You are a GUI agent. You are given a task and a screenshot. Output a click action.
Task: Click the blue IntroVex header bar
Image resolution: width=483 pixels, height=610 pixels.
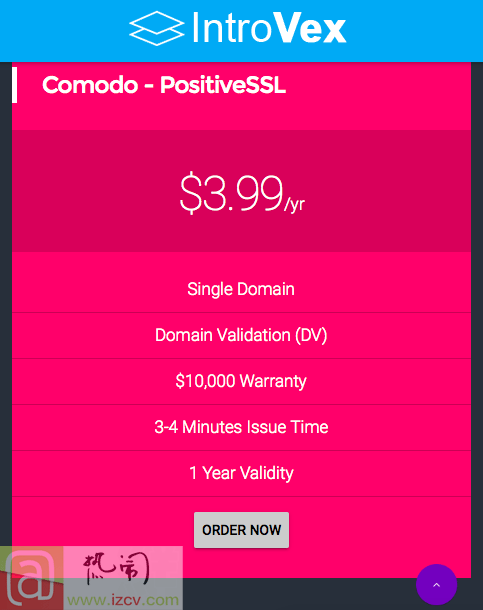(x=242, y=31)
